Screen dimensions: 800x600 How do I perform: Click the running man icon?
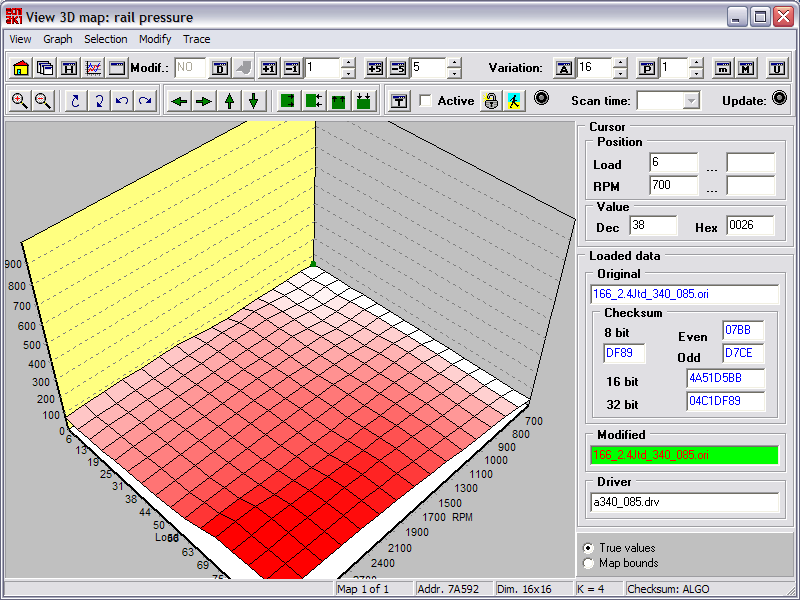pyautogui.click(x=513, y=101)
